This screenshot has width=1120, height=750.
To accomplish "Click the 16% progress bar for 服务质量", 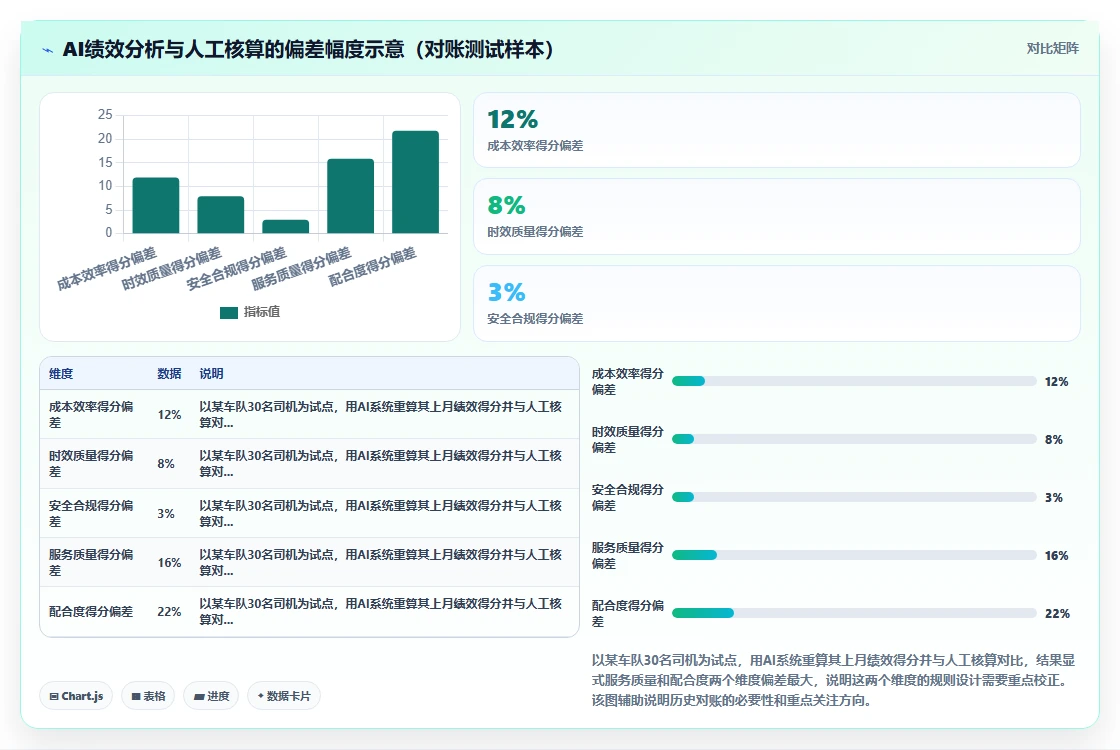I will coord(854,555).
